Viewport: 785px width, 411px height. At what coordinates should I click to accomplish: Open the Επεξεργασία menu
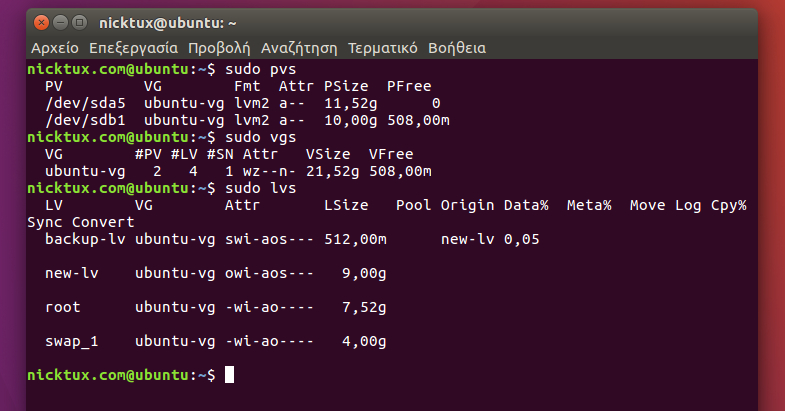tap(133, 47)
